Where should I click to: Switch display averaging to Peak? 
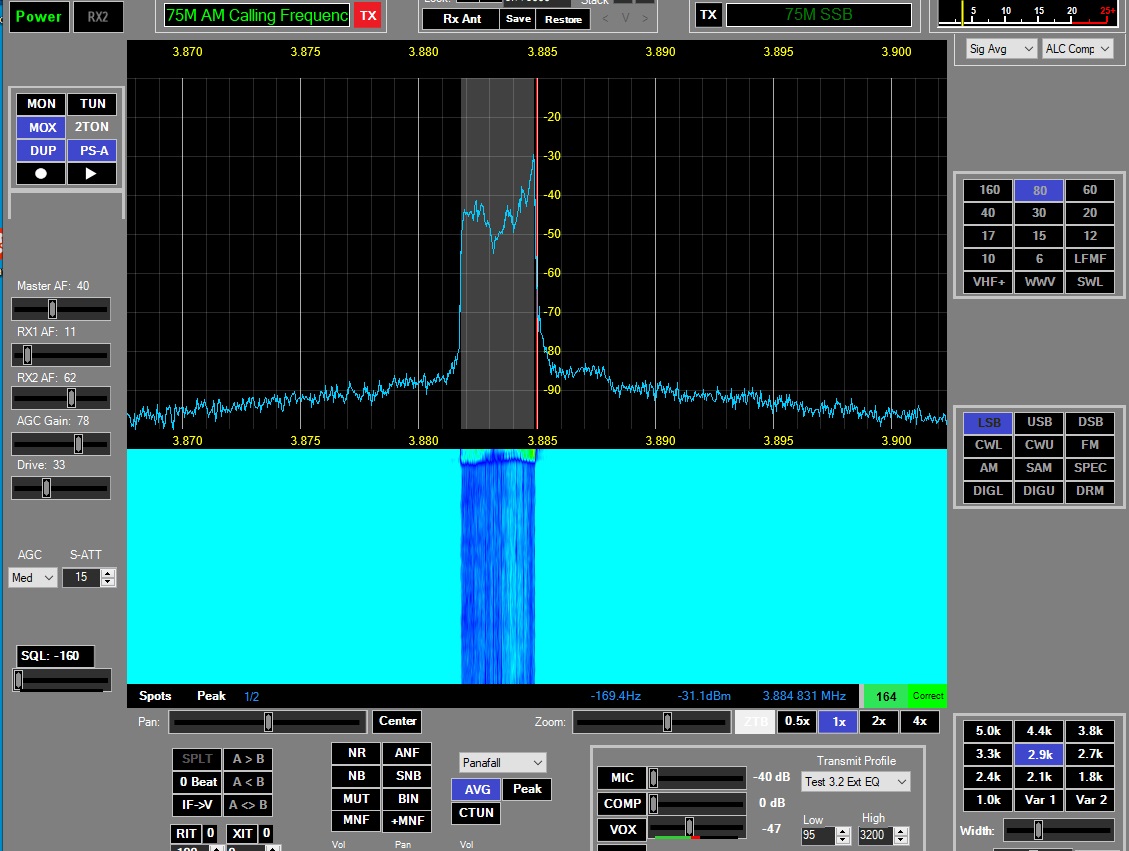tap(527, 789)
